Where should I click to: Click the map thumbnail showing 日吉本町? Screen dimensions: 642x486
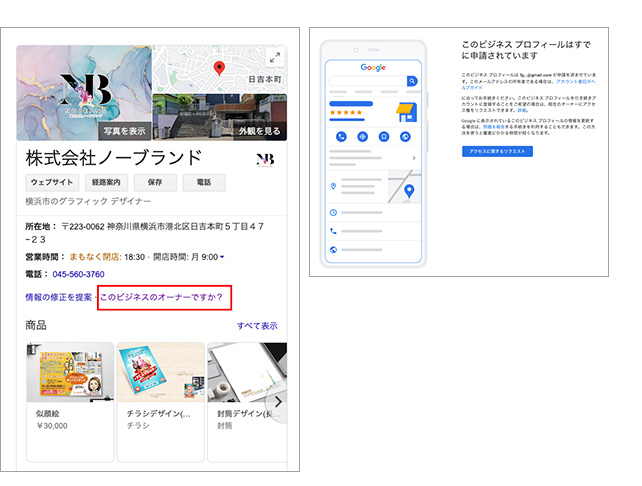(x=219, y=69)
